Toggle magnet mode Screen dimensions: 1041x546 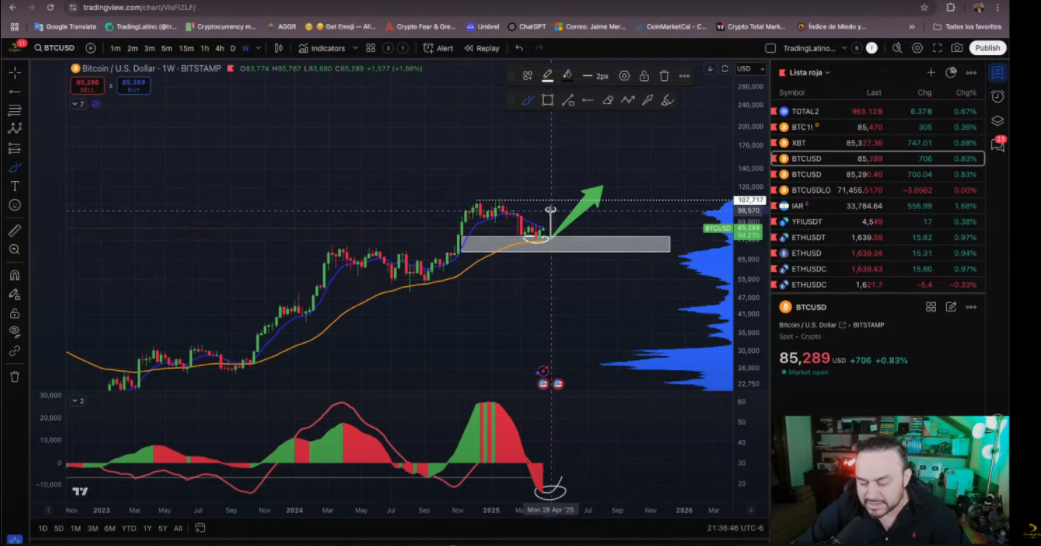[x=15, y=275]
